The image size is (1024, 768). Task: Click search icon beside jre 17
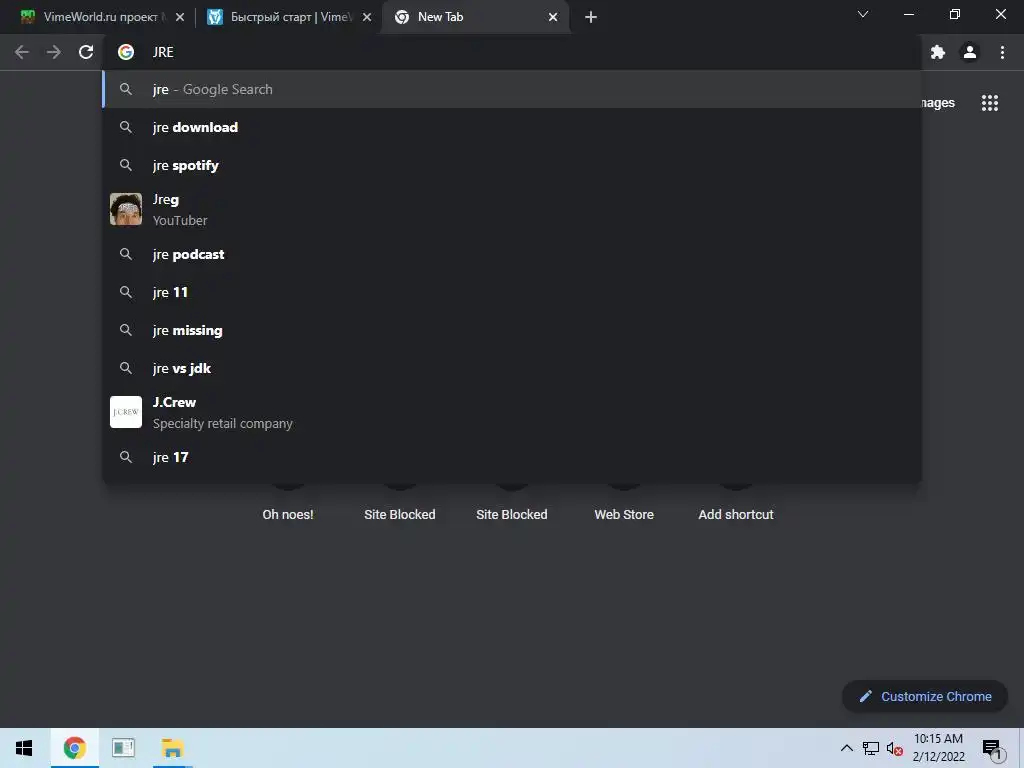[x=126, y=457]
